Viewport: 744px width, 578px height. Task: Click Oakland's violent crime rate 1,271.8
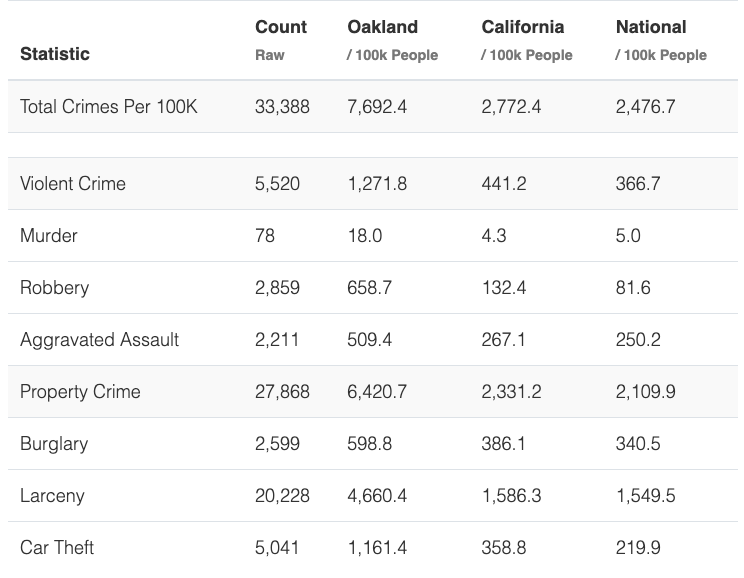[x=377, y=184]
